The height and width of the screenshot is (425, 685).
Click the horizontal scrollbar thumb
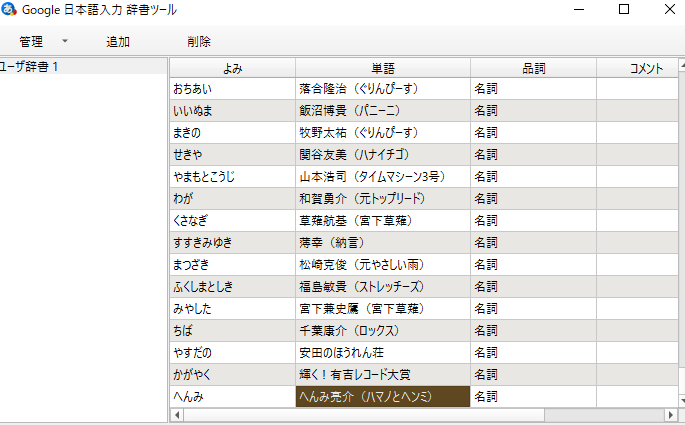(364, 415)
